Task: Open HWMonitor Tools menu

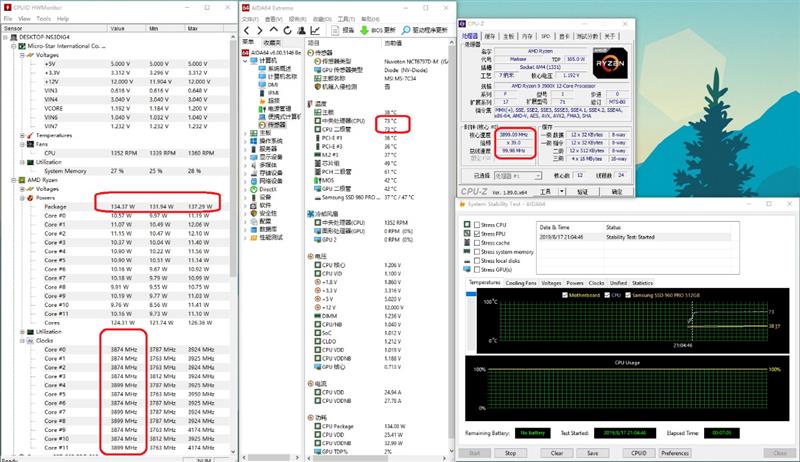Action: point(43,18)
